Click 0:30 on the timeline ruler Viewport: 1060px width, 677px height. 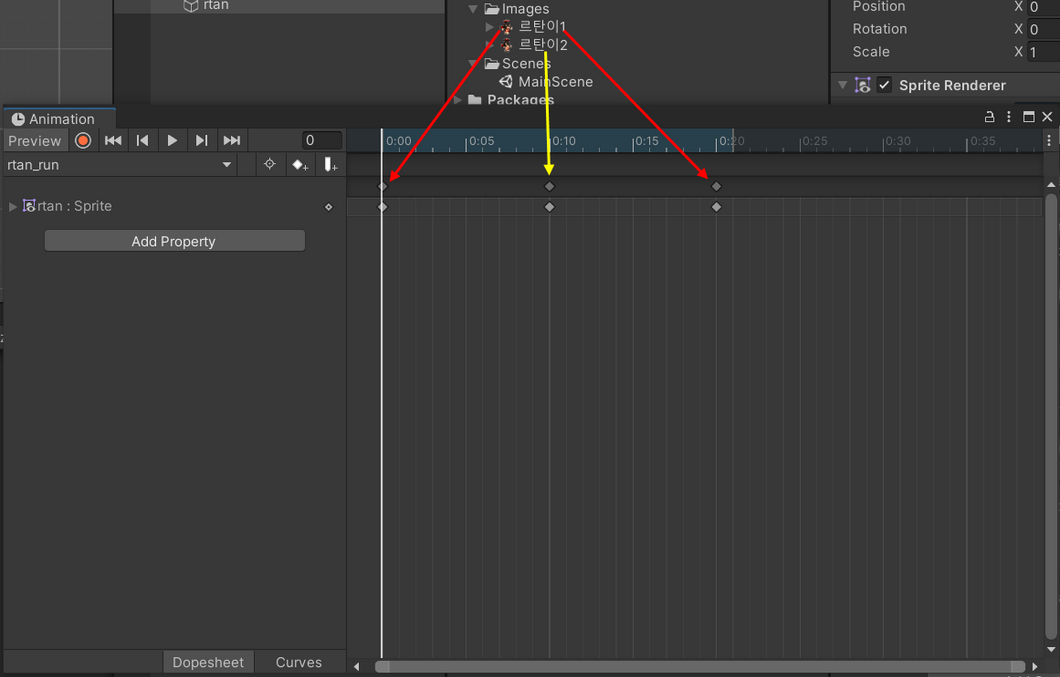point(898,141)
